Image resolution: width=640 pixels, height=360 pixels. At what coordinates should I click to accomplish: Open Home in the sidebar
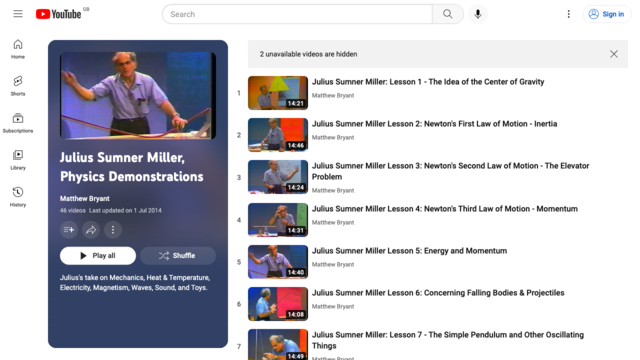coord(18,49)
